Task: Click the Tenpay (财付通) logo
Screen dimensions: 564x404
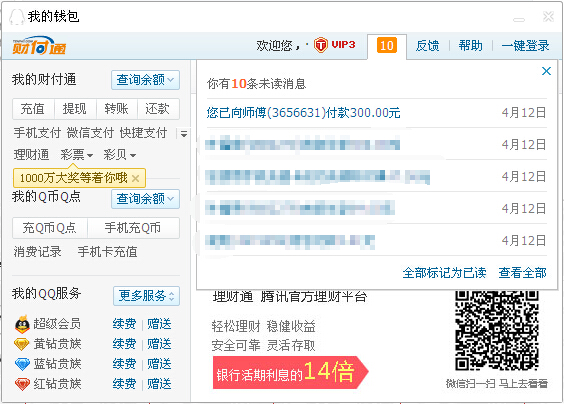Action: coord(39,46)
